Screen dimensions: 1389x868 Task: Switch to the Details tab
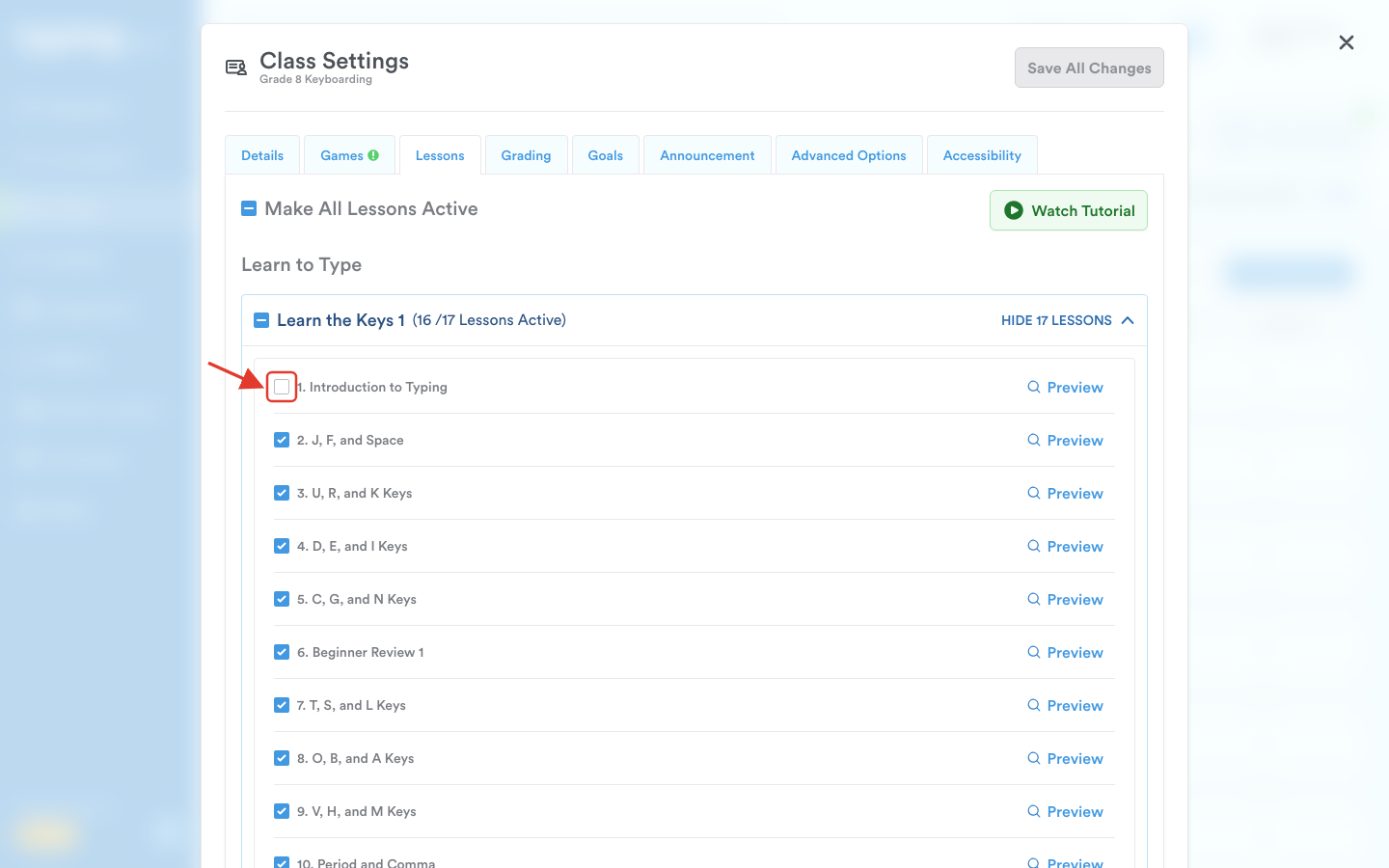point(262,155)
